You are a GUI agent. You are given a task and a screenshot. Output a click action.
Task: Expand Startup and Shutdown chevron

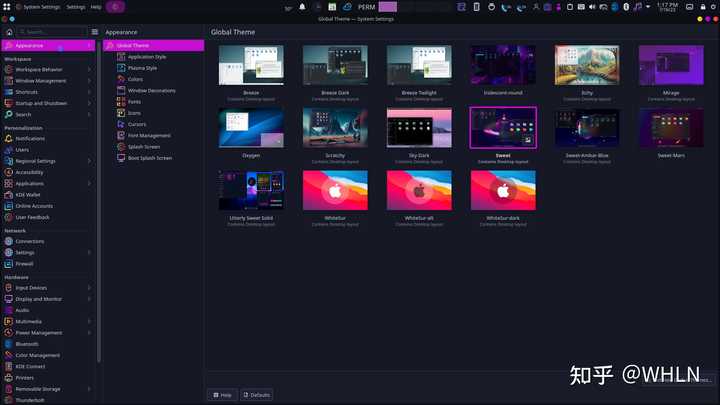[89, 103]
